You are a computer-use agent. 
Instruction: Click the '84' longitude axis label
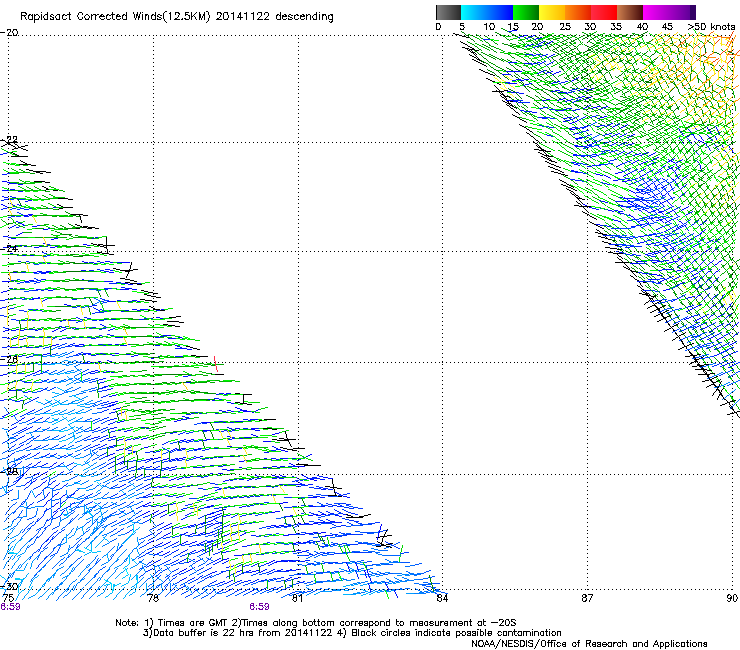(x=442, y=598)
